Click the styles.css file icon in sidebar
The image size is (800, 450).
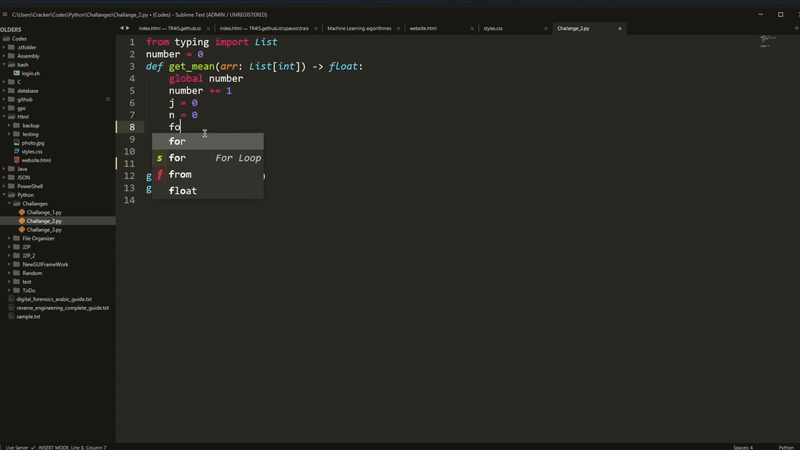point(16,151)
